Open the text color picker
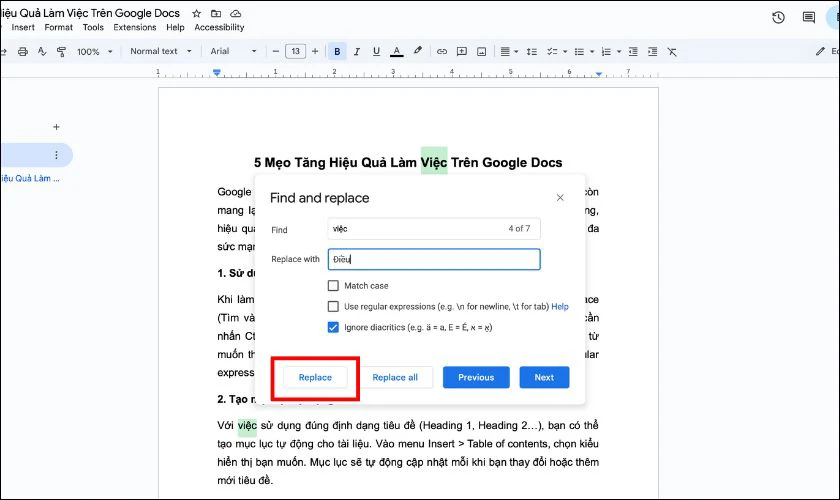Viewport: 840px width, 500px height. point(396,51)
